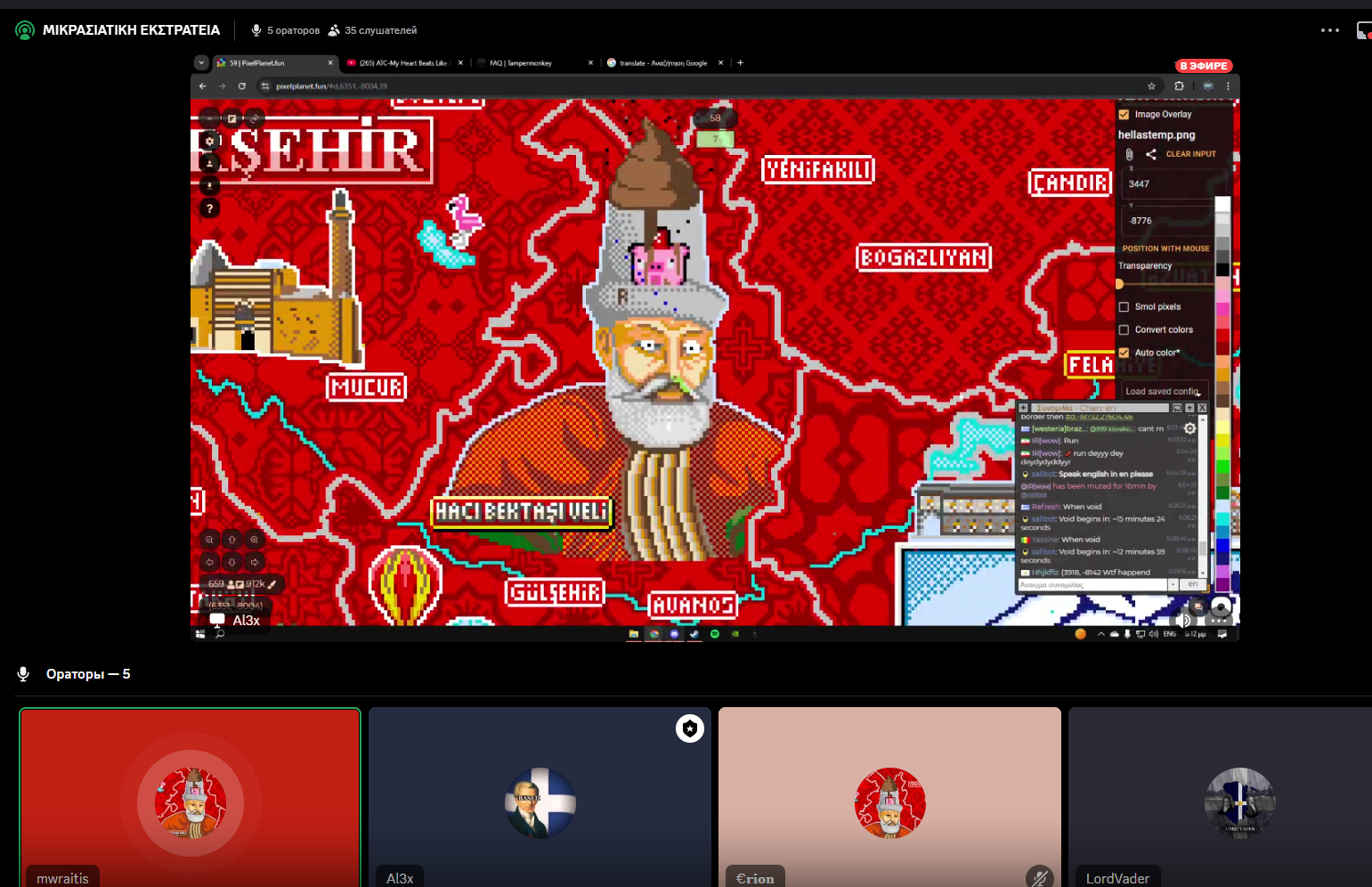
Task: Open the Chrome three-dot menu
Action: click(x=1228, y=86)
